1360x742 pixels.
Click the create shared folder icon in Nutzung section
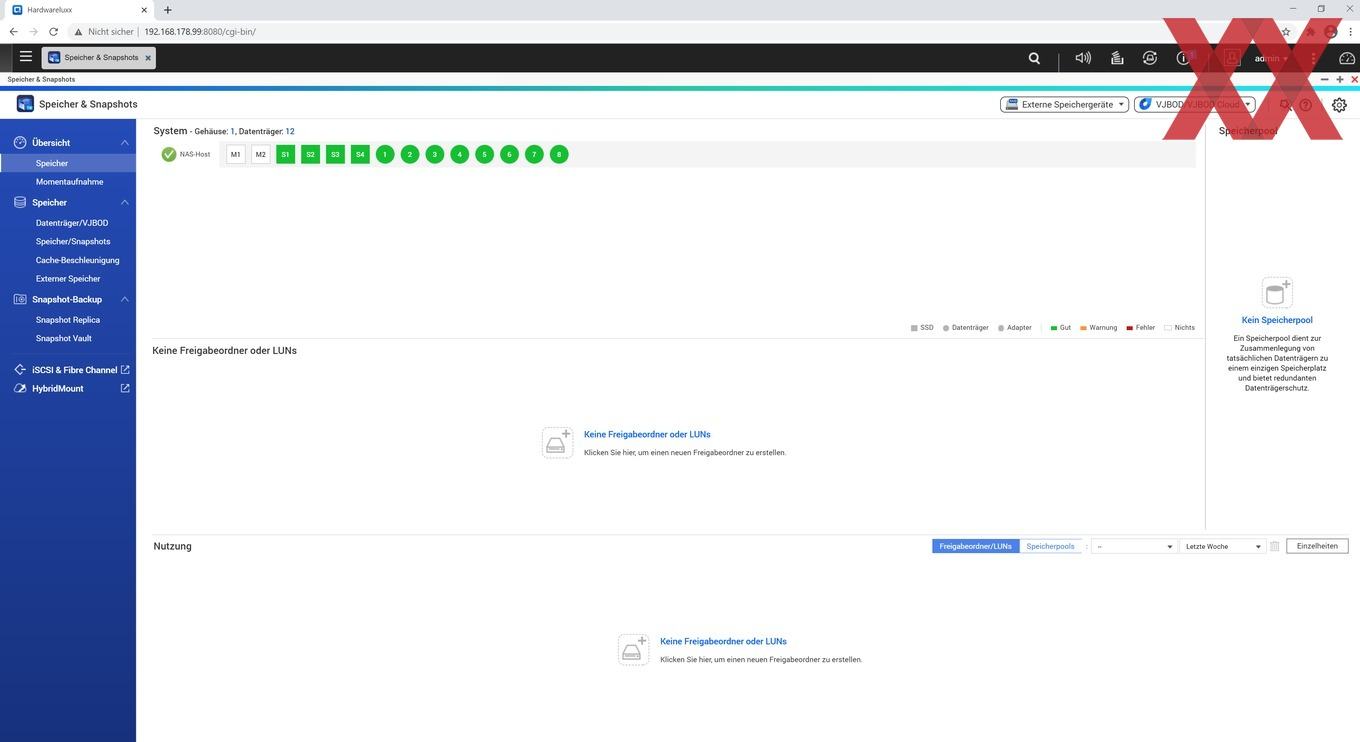tap(633, 649)
